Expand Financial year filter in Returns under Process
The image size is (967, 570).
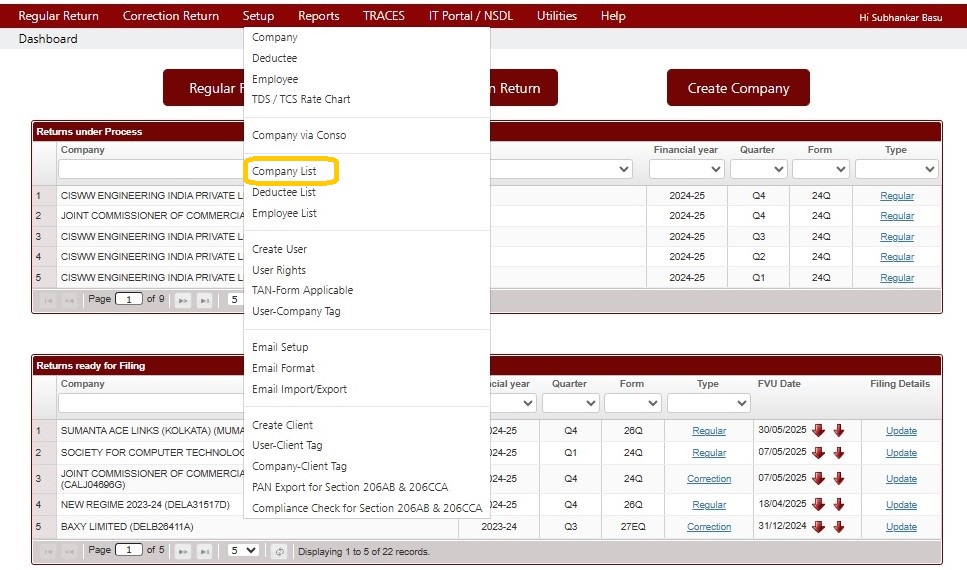pyautogui.click(x=686, y=169)
